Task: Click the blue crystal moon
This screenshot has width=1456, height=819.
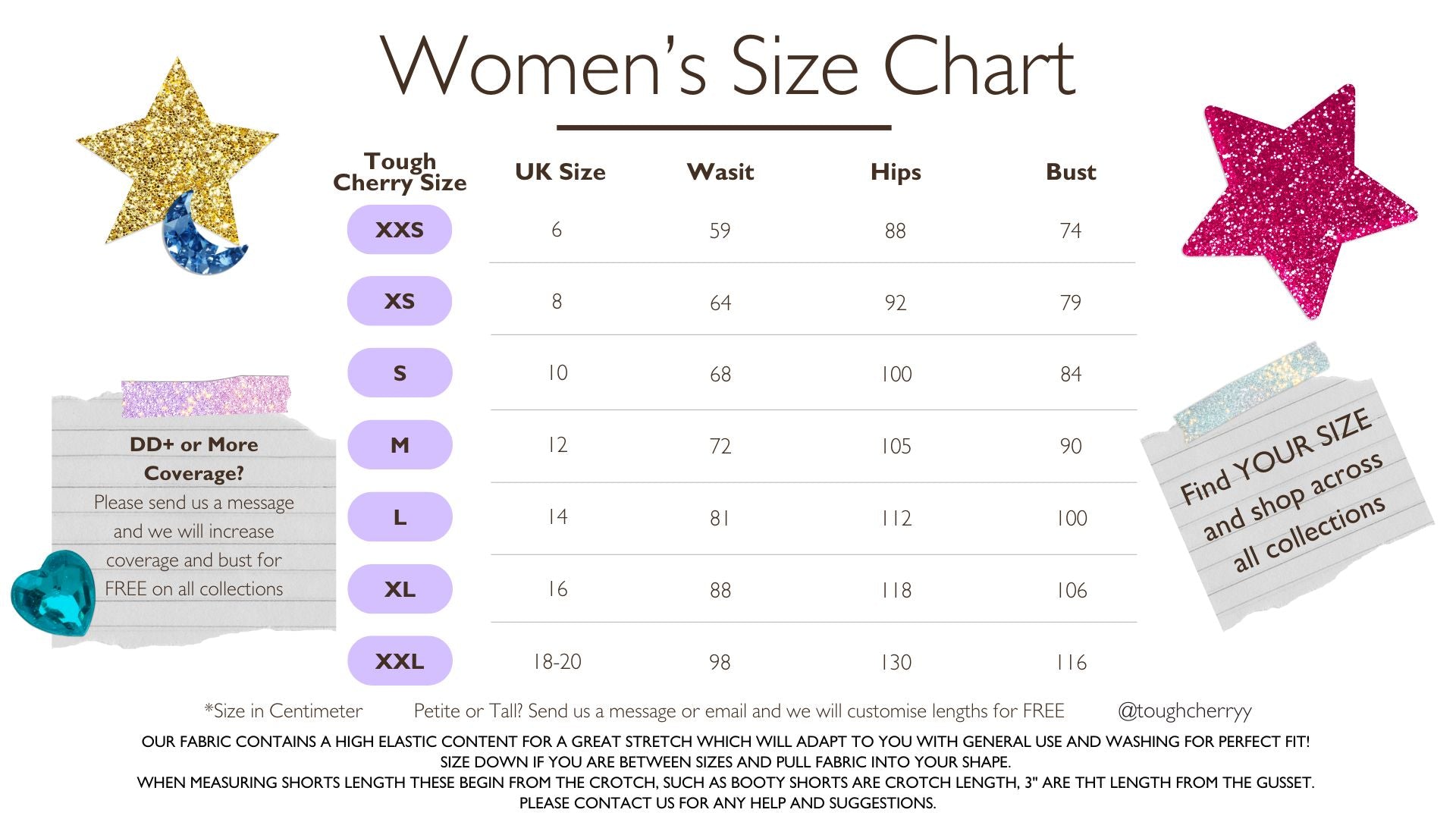Action: 201,235
